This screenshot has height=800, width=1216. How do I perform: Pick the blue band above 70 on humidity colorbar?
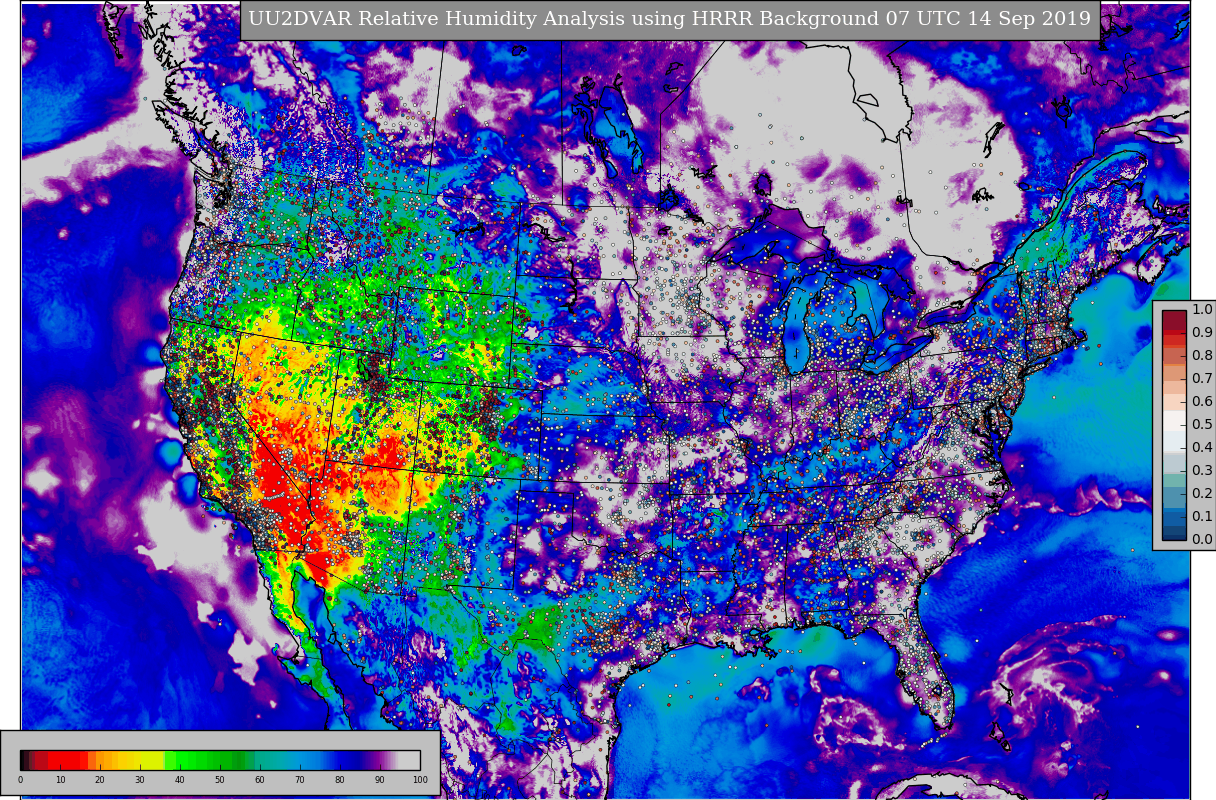point(300,760)
